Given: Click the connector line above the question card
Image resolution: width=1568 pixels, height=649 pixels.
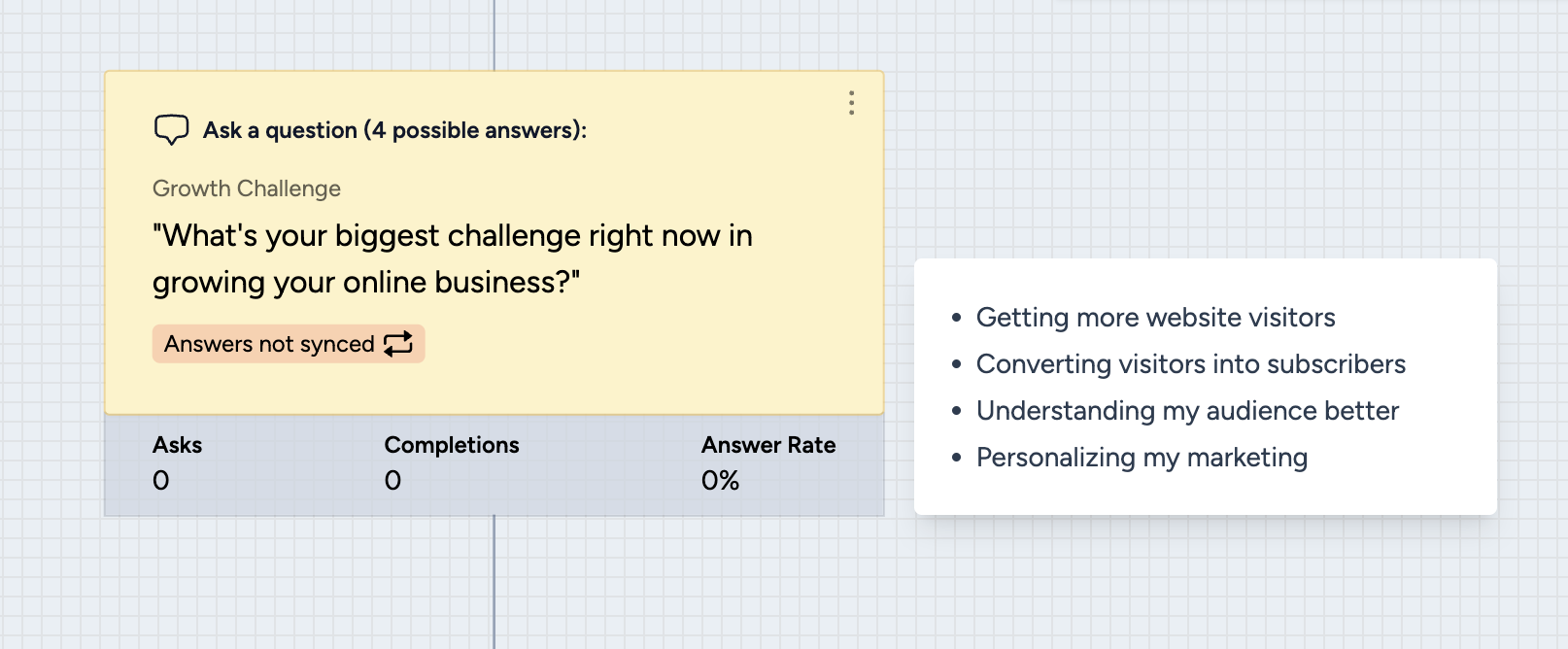Looking at the screenshot, I should 494,34.
